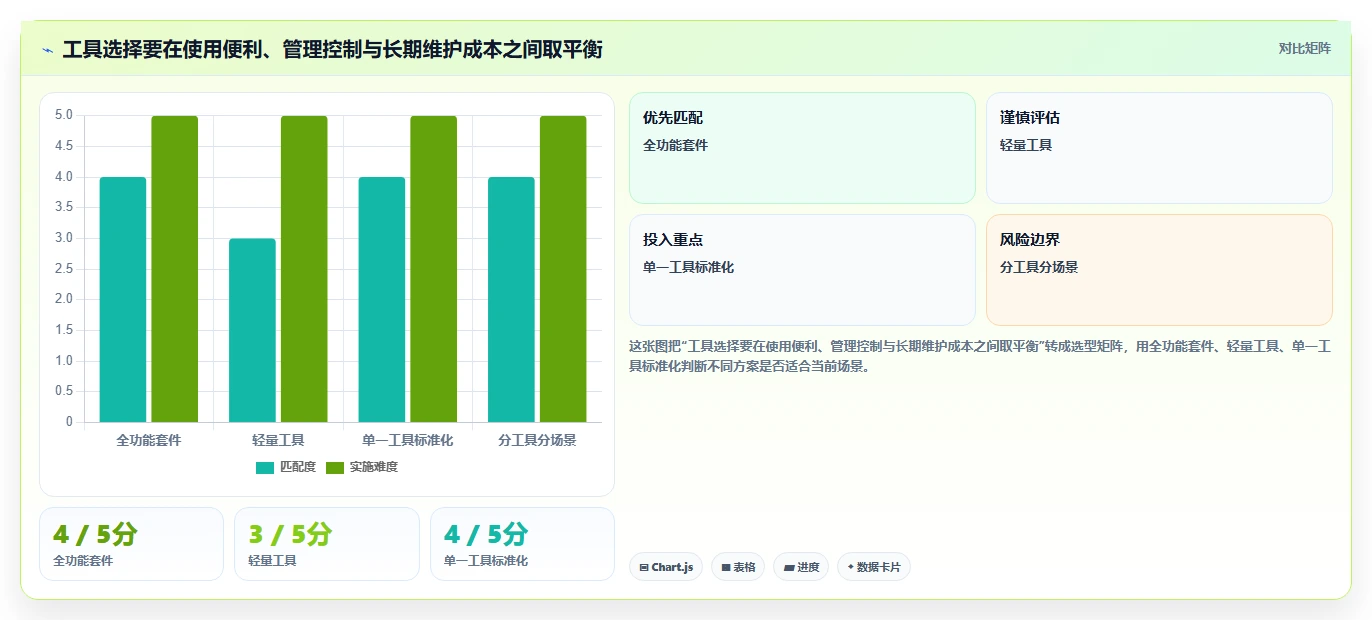Click the y-axis tick value 4.5

click(64, 146)
